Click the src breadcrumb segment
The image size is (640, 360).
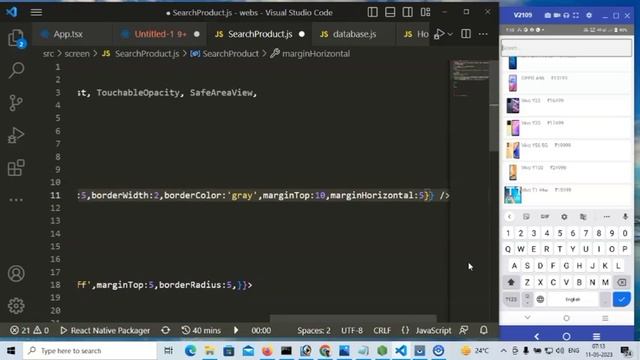tap(48, 54)
